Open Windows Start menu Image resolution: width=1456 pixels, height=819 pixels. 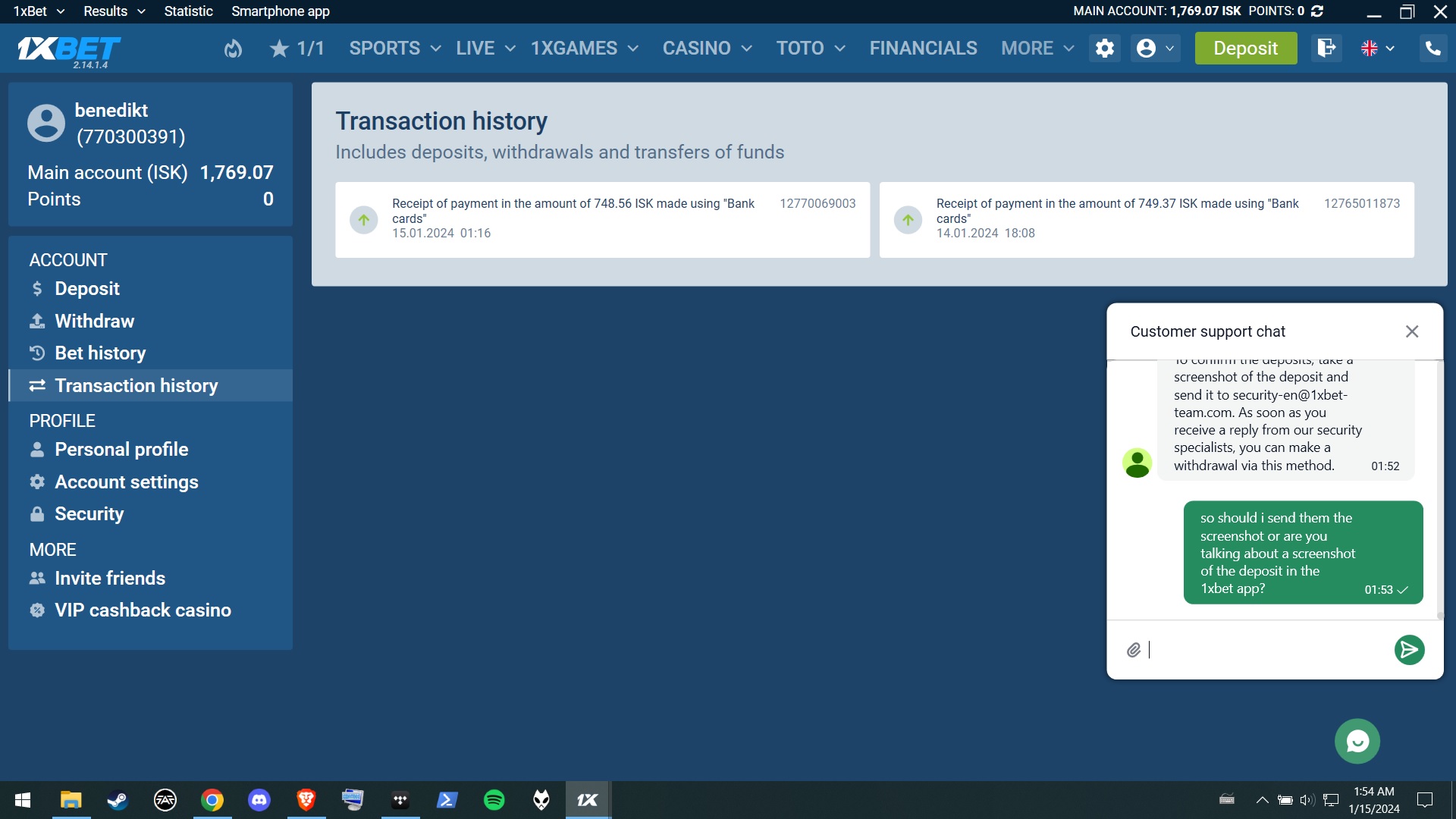23,800
